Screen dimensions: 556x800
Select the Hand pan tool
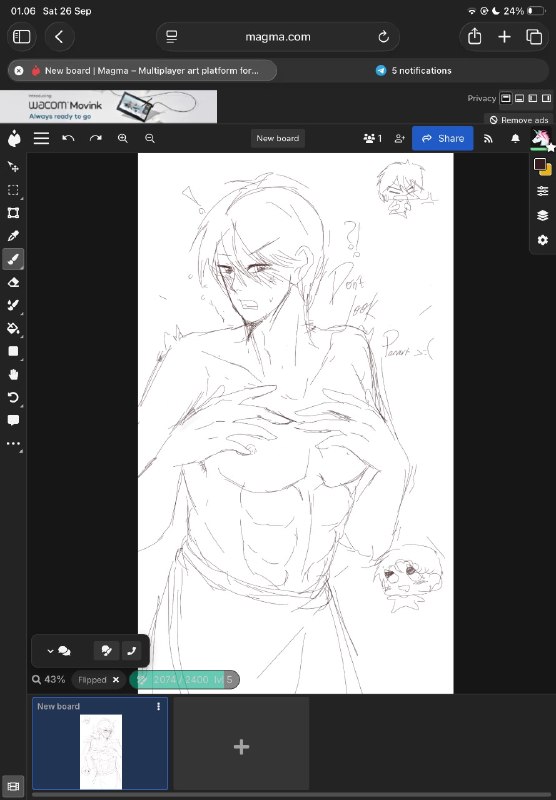pyautogui.click(x=13, y=374)
